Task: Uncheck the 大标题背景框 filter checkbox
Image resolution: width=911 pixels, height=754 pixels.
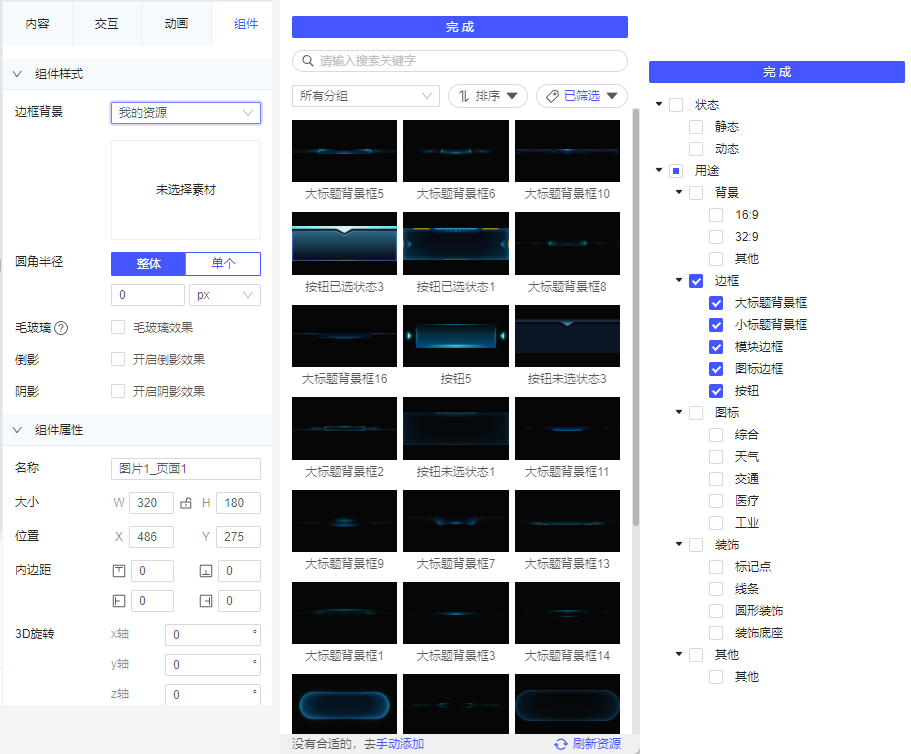Action: [716, 303]
